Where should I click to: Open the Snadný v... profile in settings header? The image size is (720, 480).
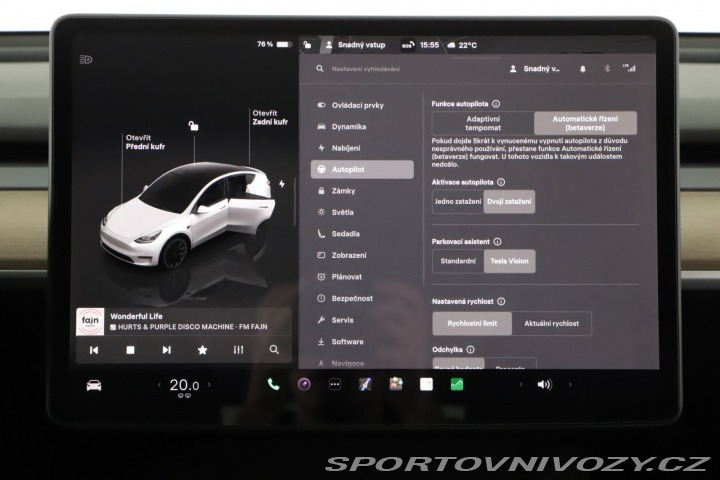click(x=535, y=69)
